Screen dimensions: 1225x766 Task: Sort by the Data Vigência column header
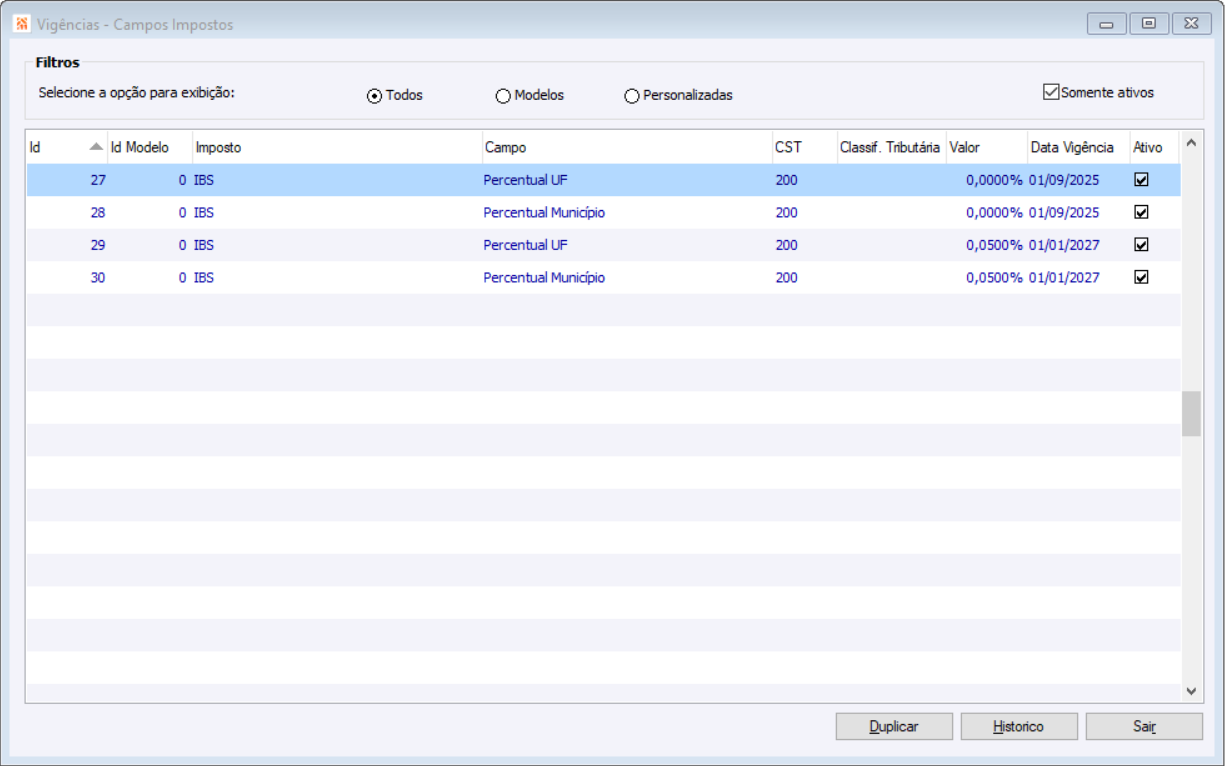coord(1079,147)
